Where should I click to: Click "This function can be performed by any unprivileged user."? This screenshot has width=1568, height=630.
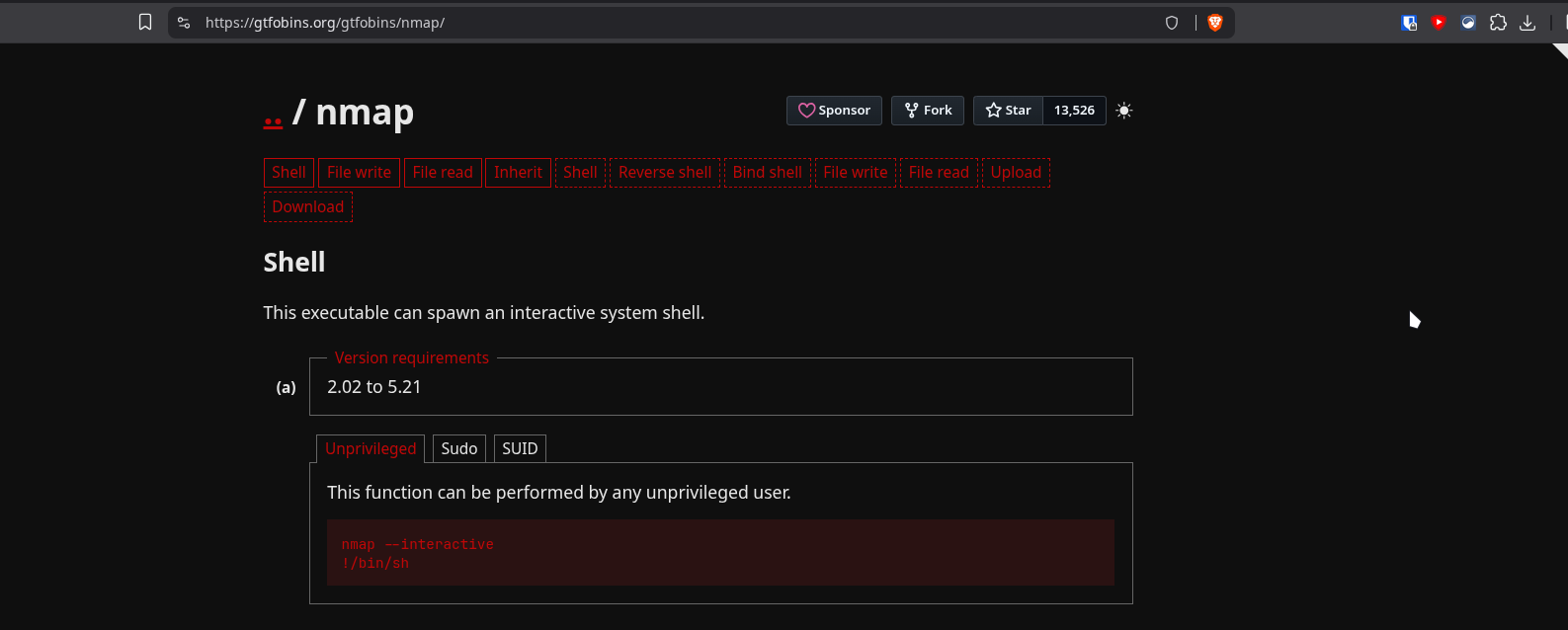[559, 493]
